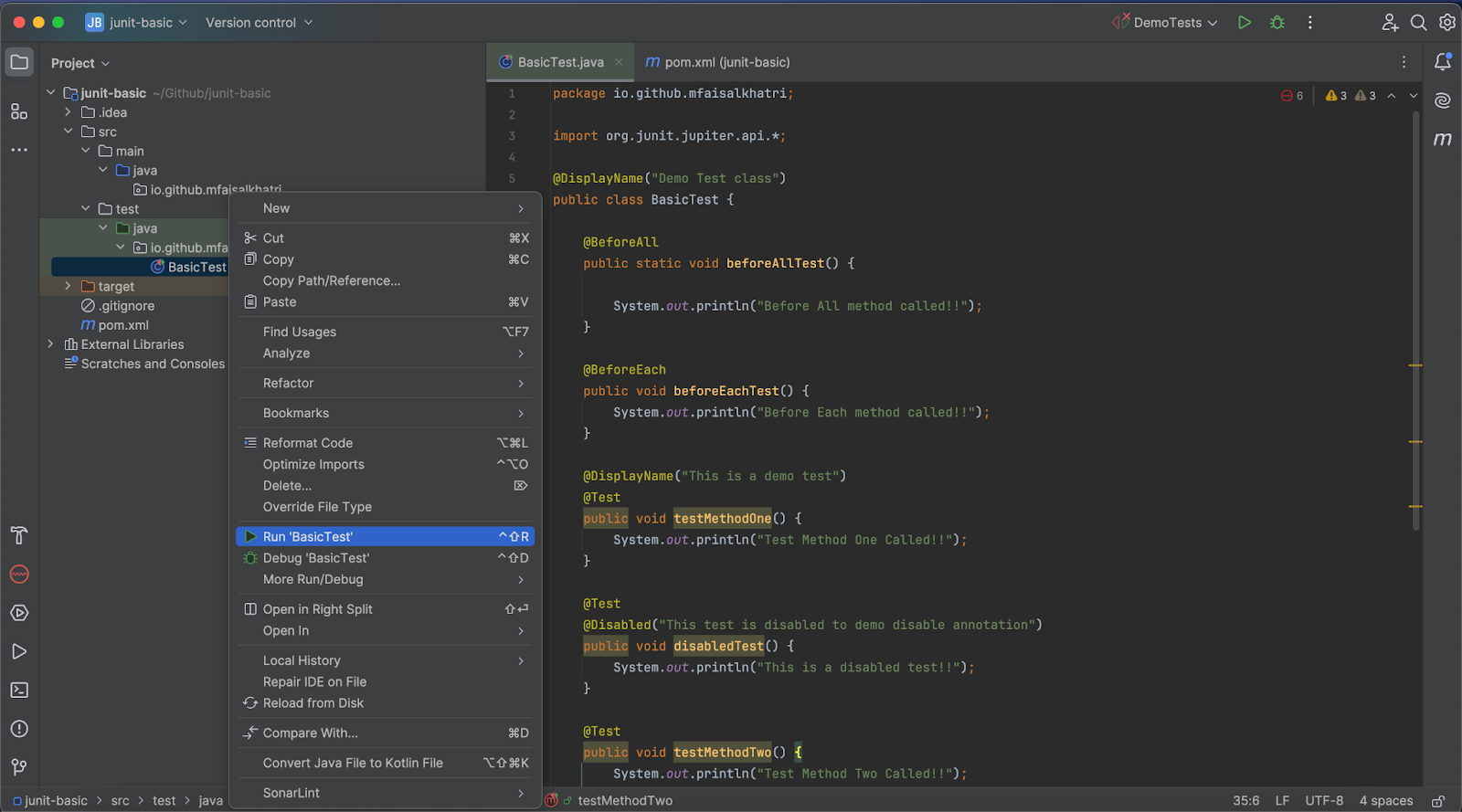The height and width of the screenshot is (812, 1462).
Task: Open IDE settings gear icon
Action: click(1447, 23)
